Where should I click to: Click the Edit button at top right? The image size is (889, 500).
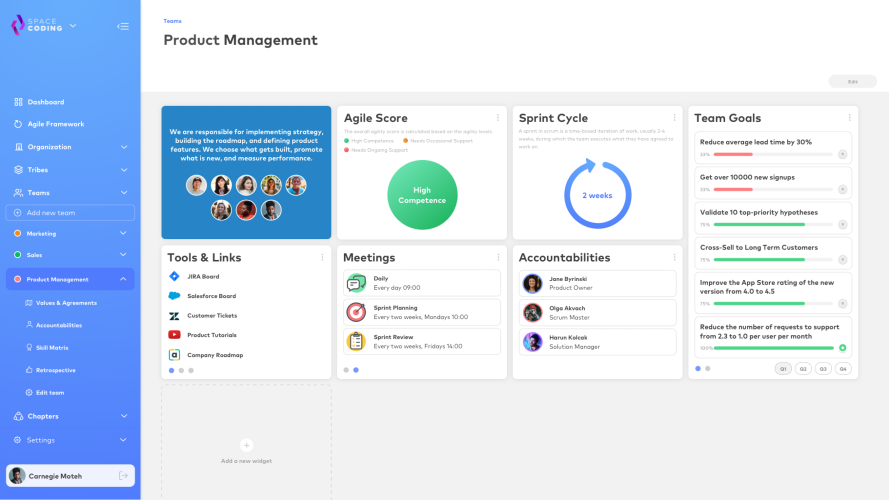852,82
